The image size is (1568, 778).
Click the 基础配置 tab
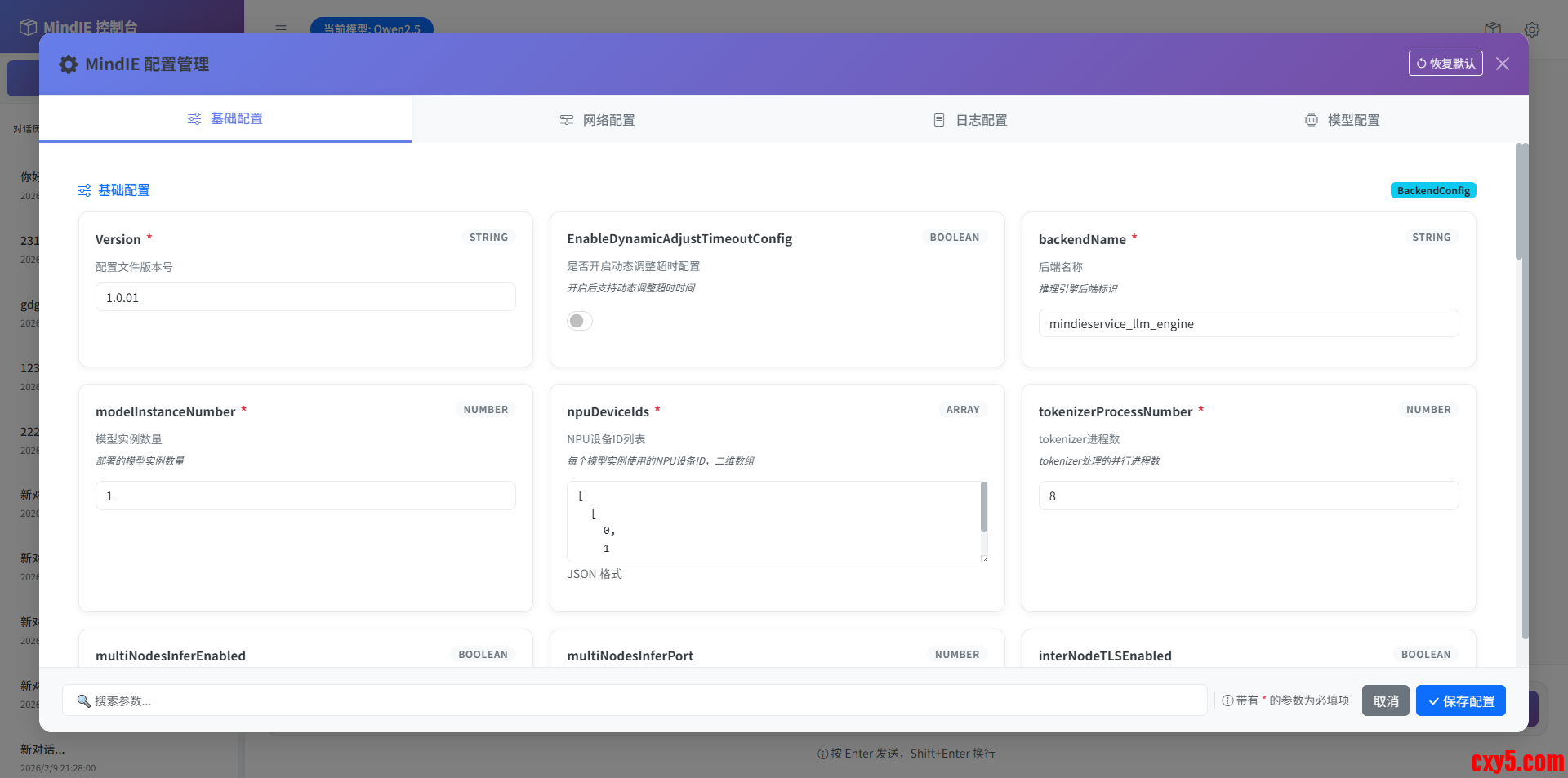[x=225, y=119]
